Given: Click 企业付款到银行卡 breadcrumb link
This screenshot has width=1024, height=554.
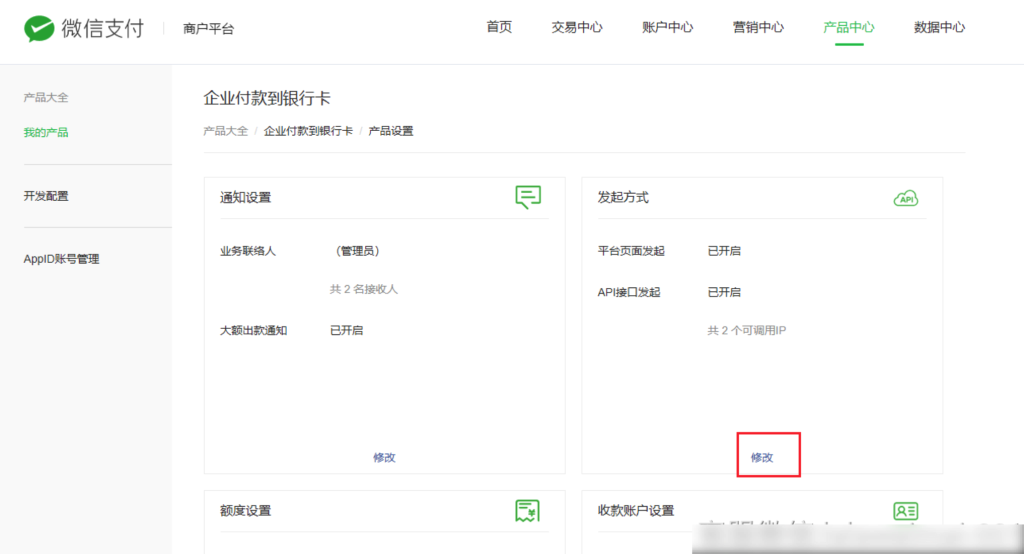Looking at the screenshot, I should [308, 131].
